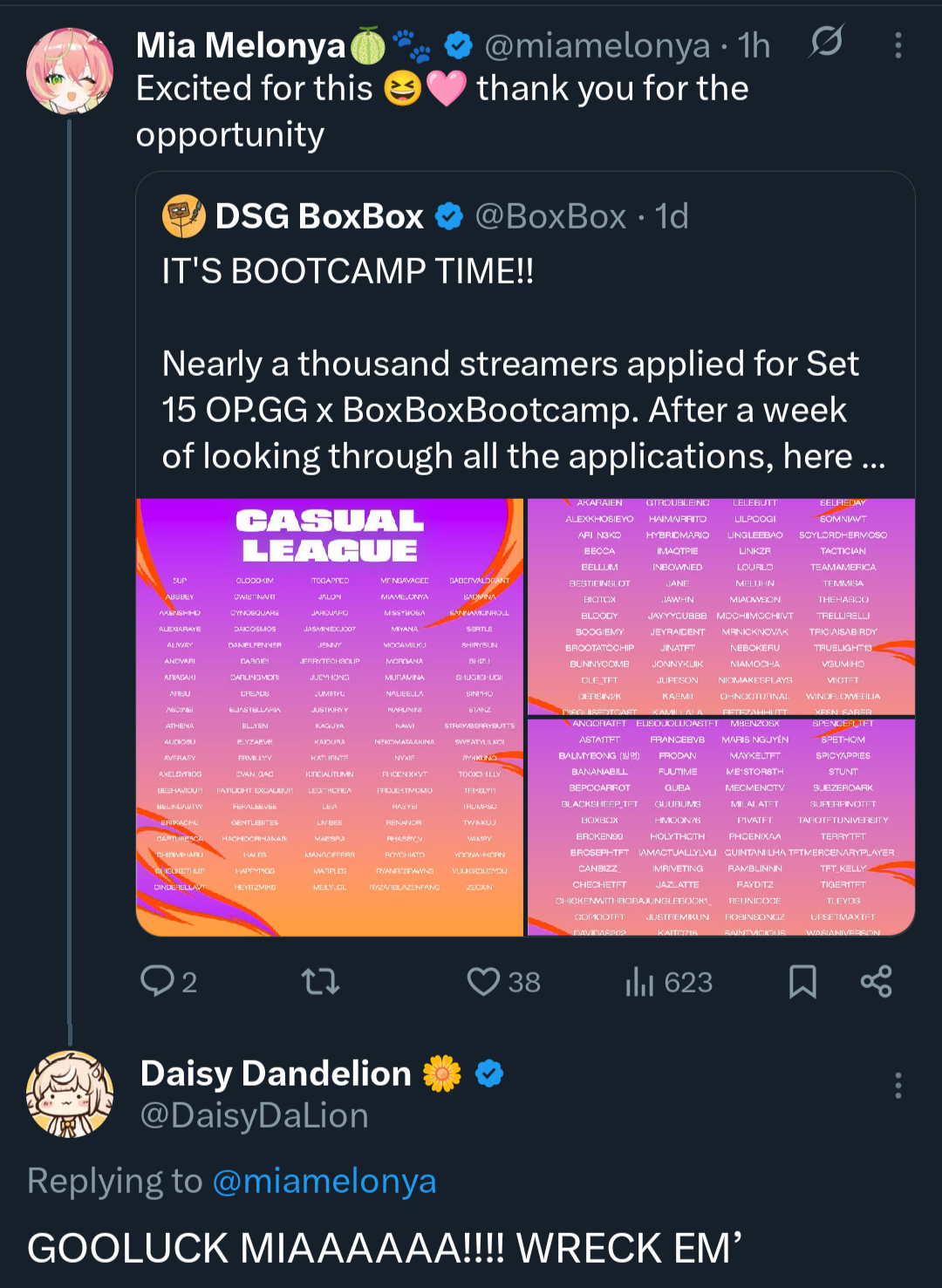942x1288 pixels.
Task: Open Mia Melonya's profile avatar
Action: click(70, 72)
